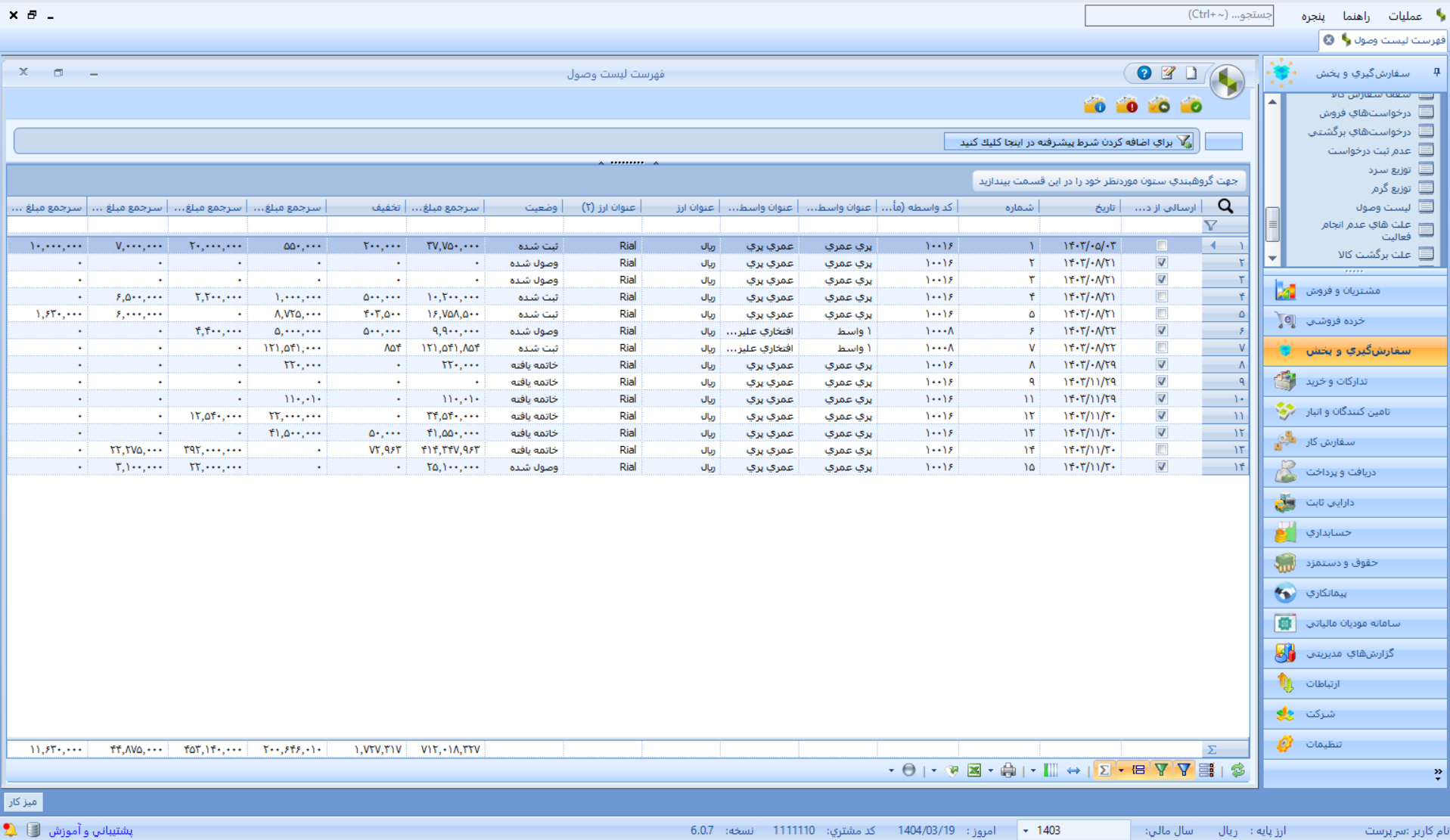Click the best-fit horizontal arrows icon
The width and height of the screenshot is (1450, 840).
point(1073,770)
